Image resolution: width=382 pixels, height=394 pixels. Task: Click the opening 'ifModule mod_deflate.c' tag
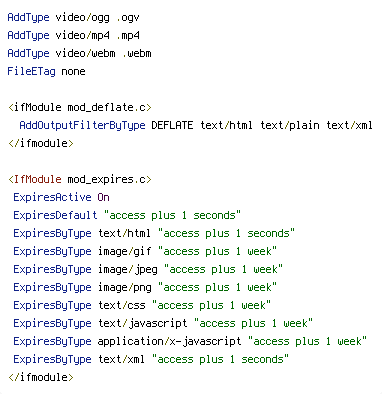click(x=80, y=107)
